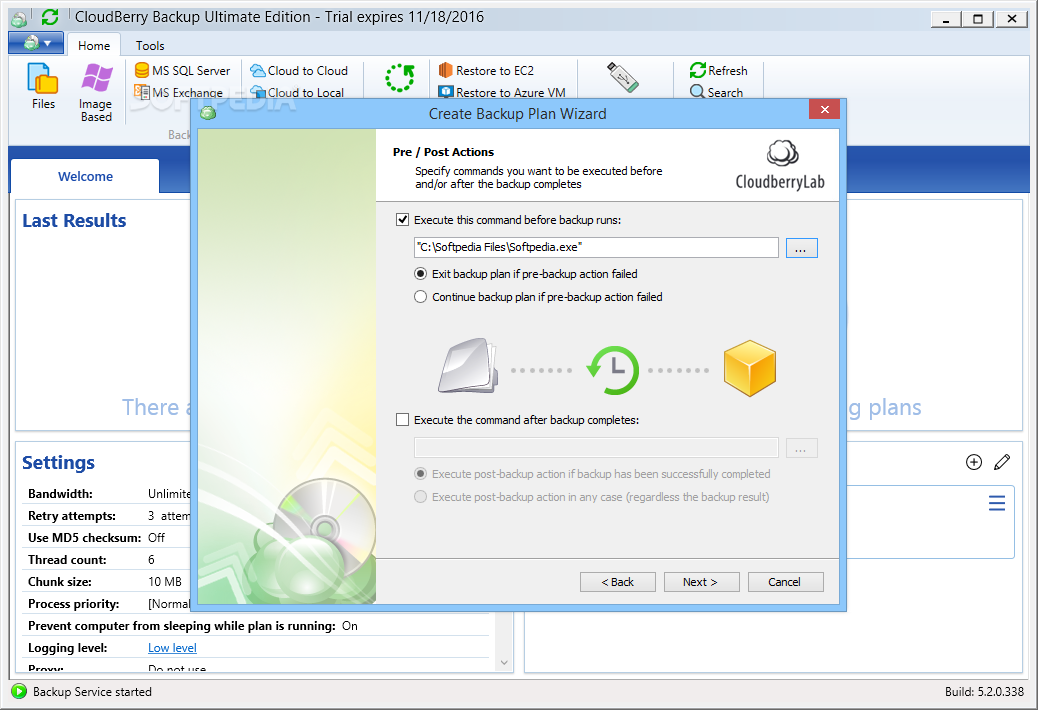Start a Cloud to Cloud backup
This screenshot has width=1038, height=710.
[x=299, y=70]
